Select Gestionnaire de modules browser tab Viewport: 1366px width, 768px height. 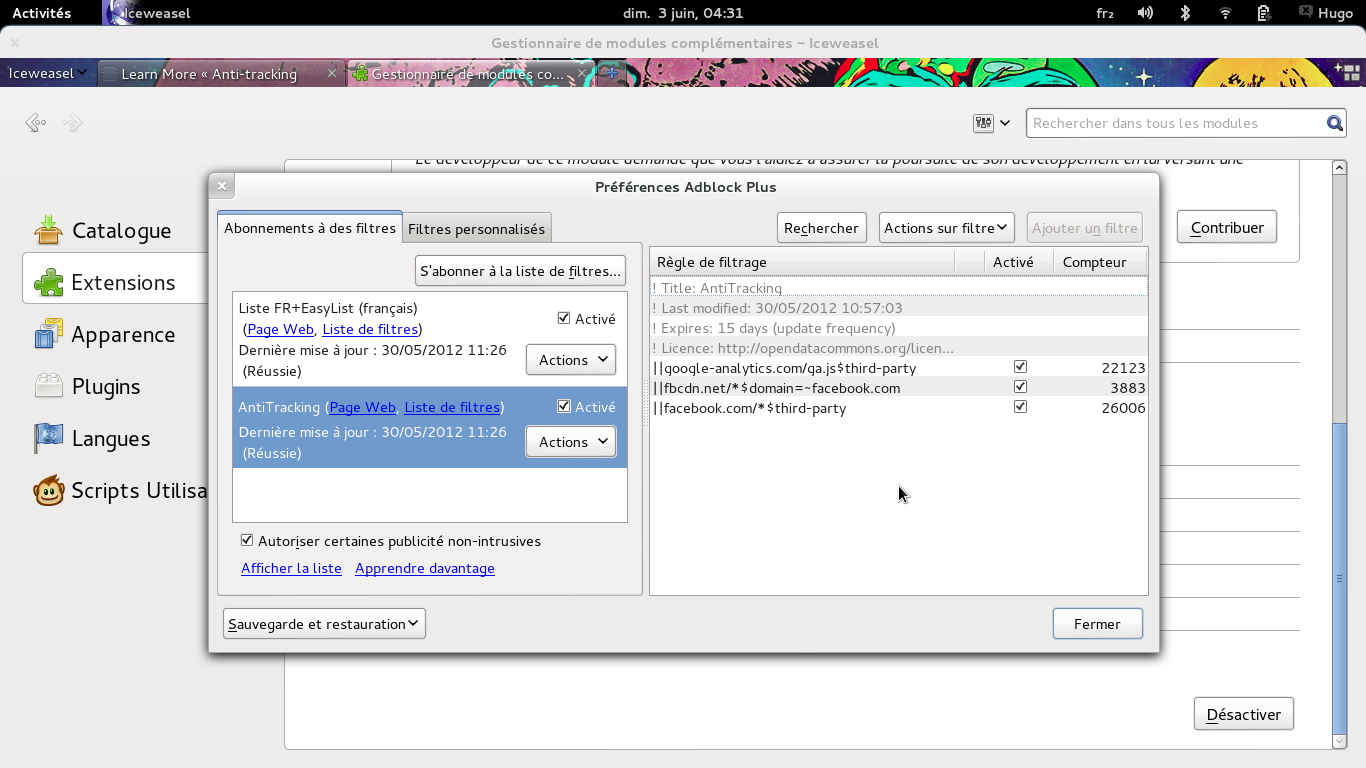click(x=471, y=73)
